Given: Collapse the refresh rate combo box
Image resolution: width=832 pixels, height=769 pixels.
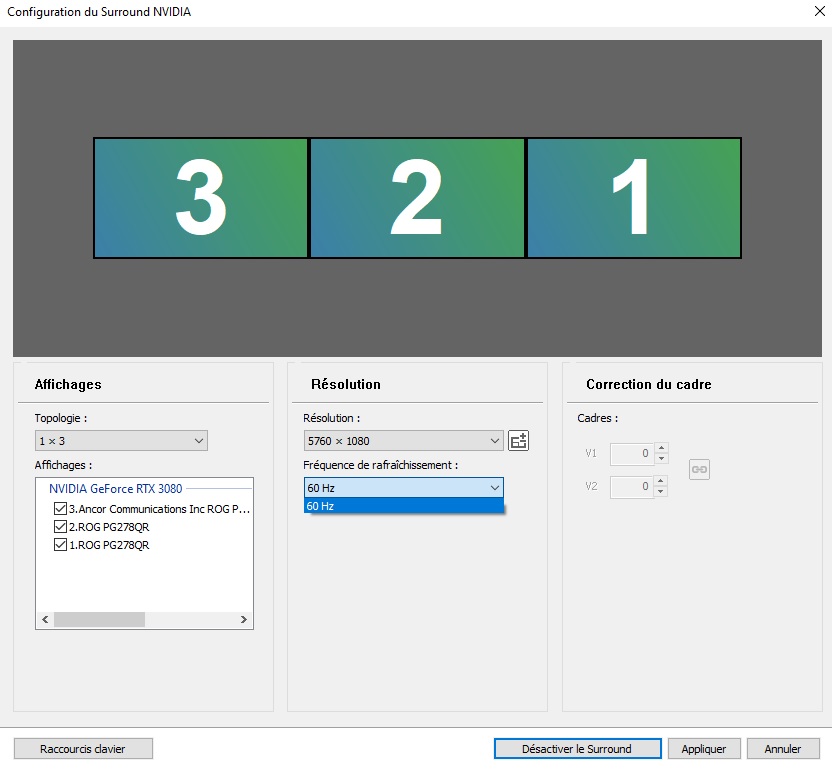Looking at the screenshot, I should coord(404,487).
